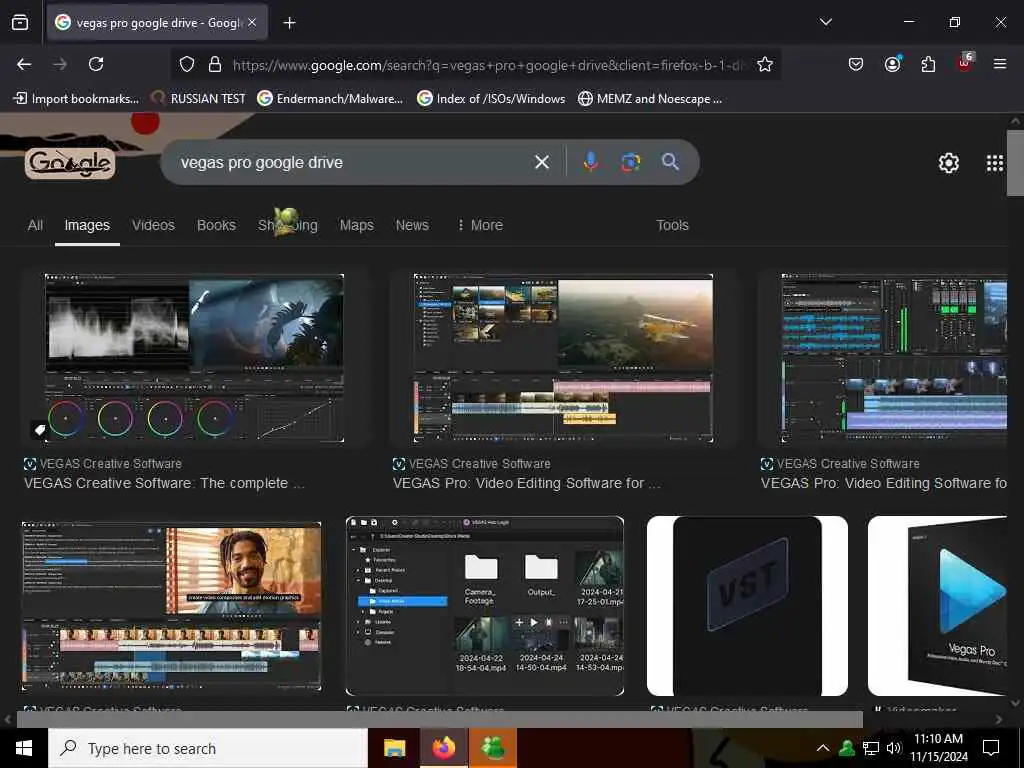
Task: Open the volume control in system tray
Action: coord(893,748)
